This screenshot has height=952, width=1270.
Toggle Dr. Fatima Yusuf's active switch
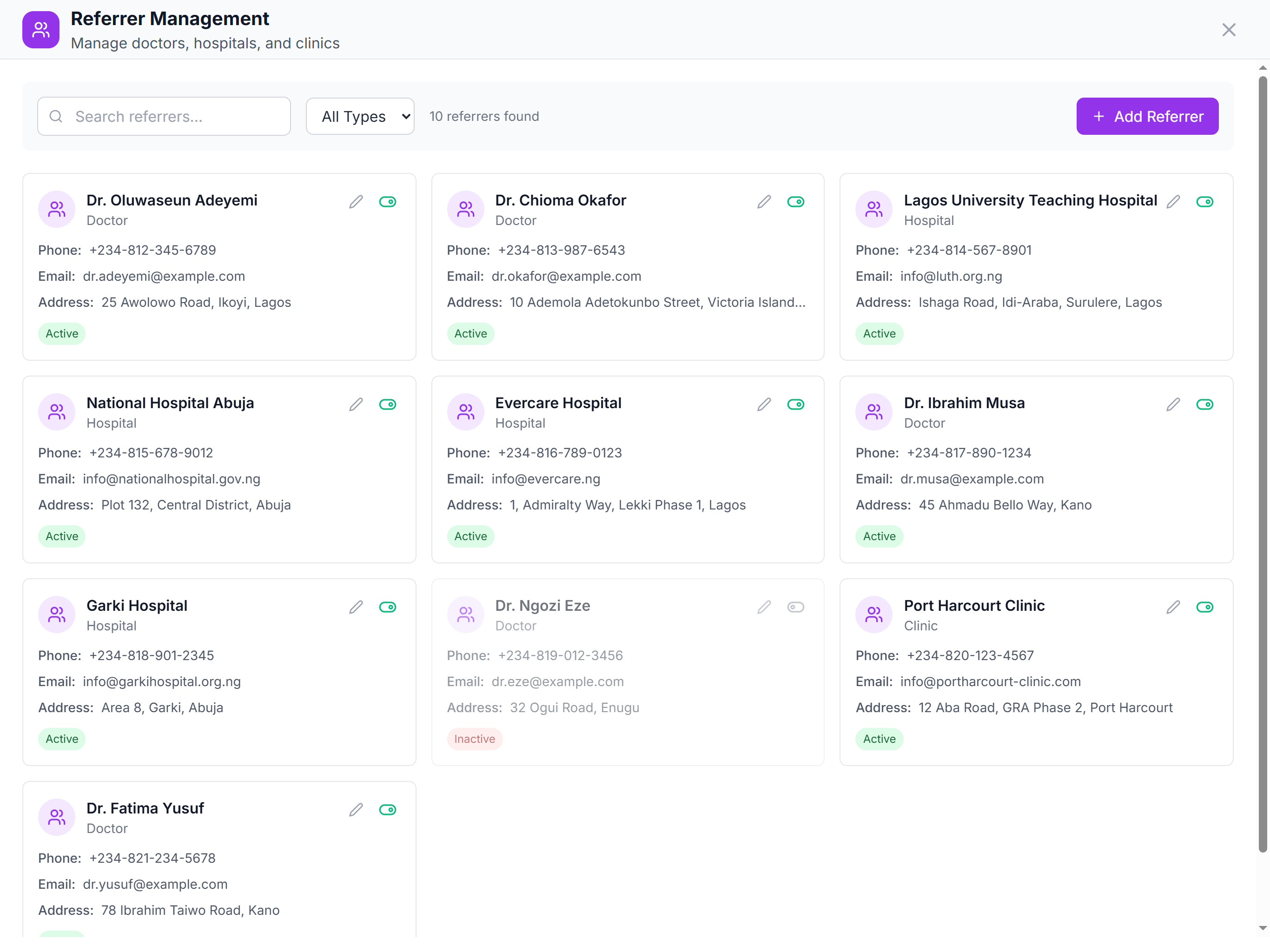pos(388,810)
